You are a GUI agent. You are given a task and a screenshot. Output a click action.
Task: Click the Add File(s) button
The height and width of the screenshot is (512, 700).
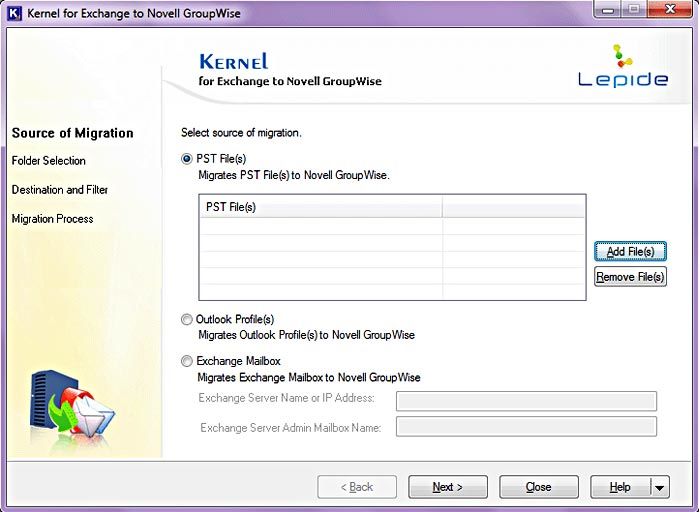[630, 251]
